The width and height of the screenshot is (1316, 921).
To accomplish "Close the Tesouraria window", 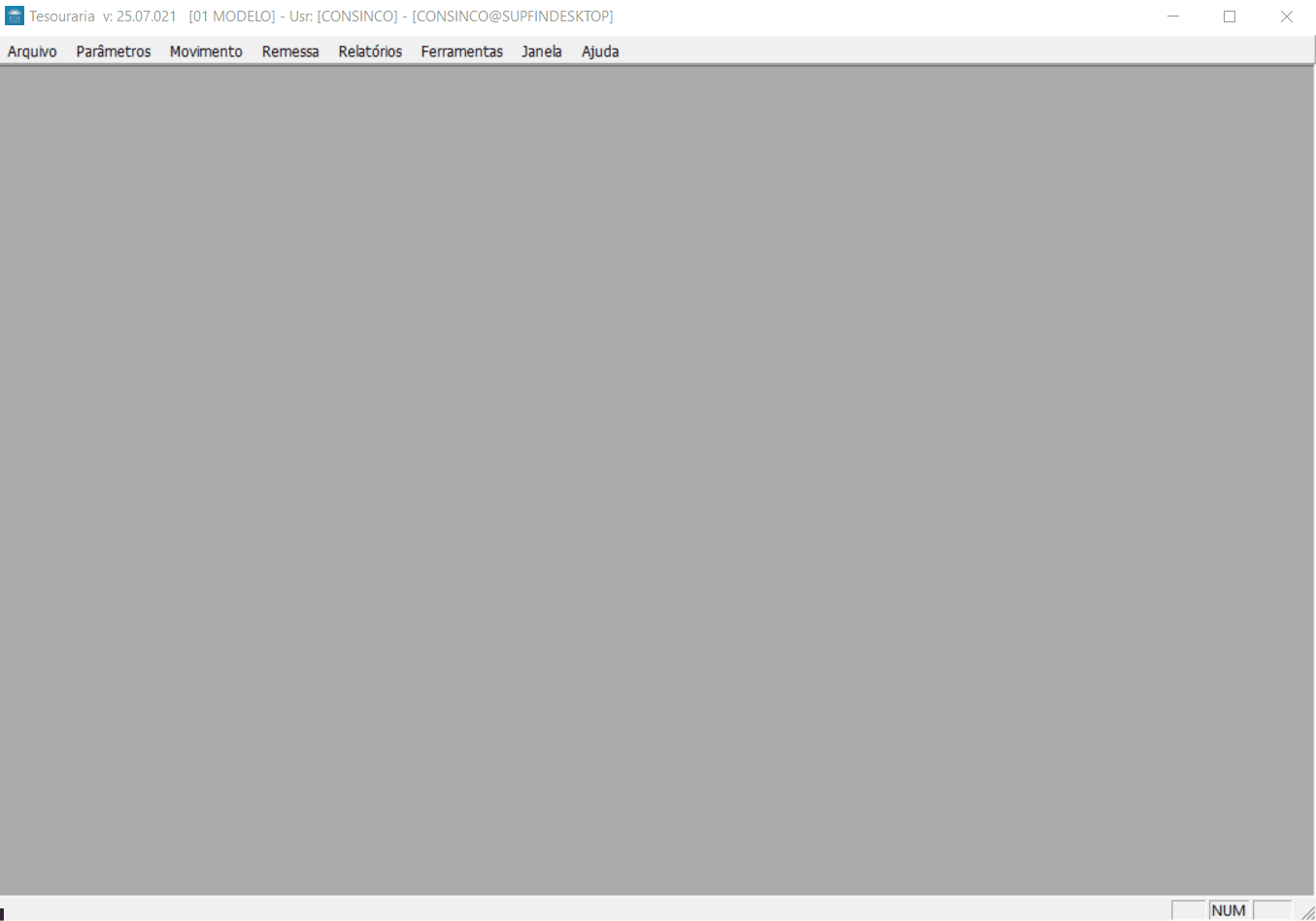I will [x=1287, y=17].
